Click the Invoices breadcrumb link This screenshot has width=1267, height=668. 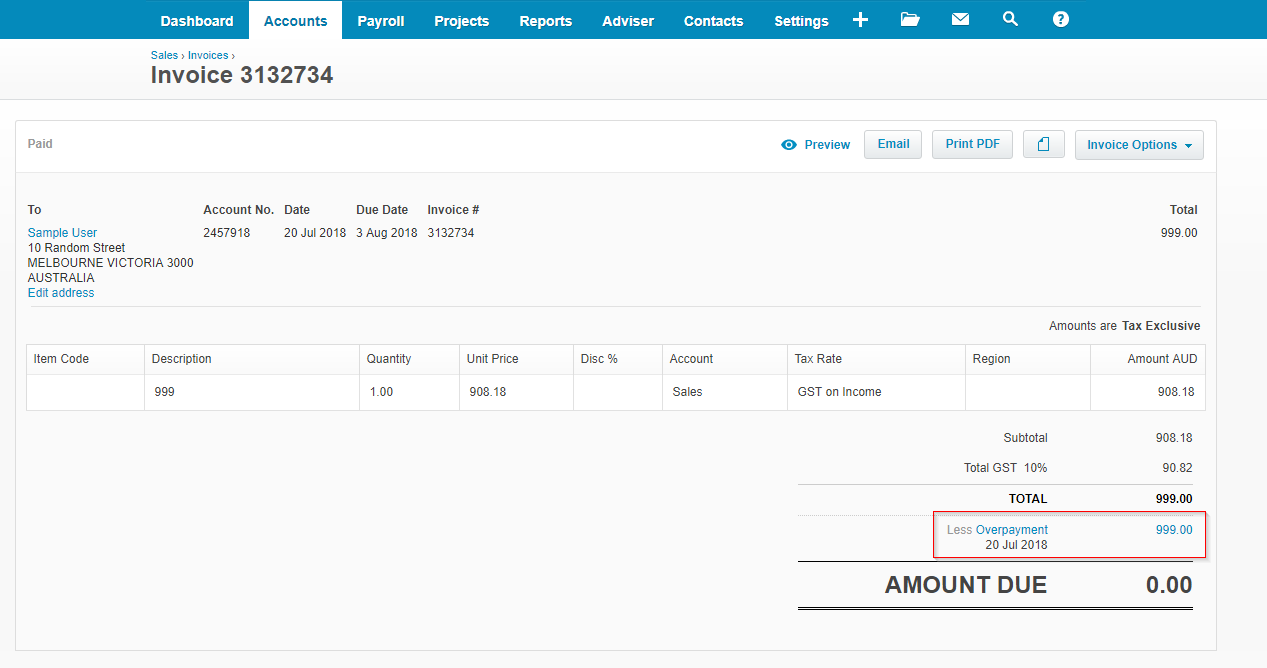[208, 56]
